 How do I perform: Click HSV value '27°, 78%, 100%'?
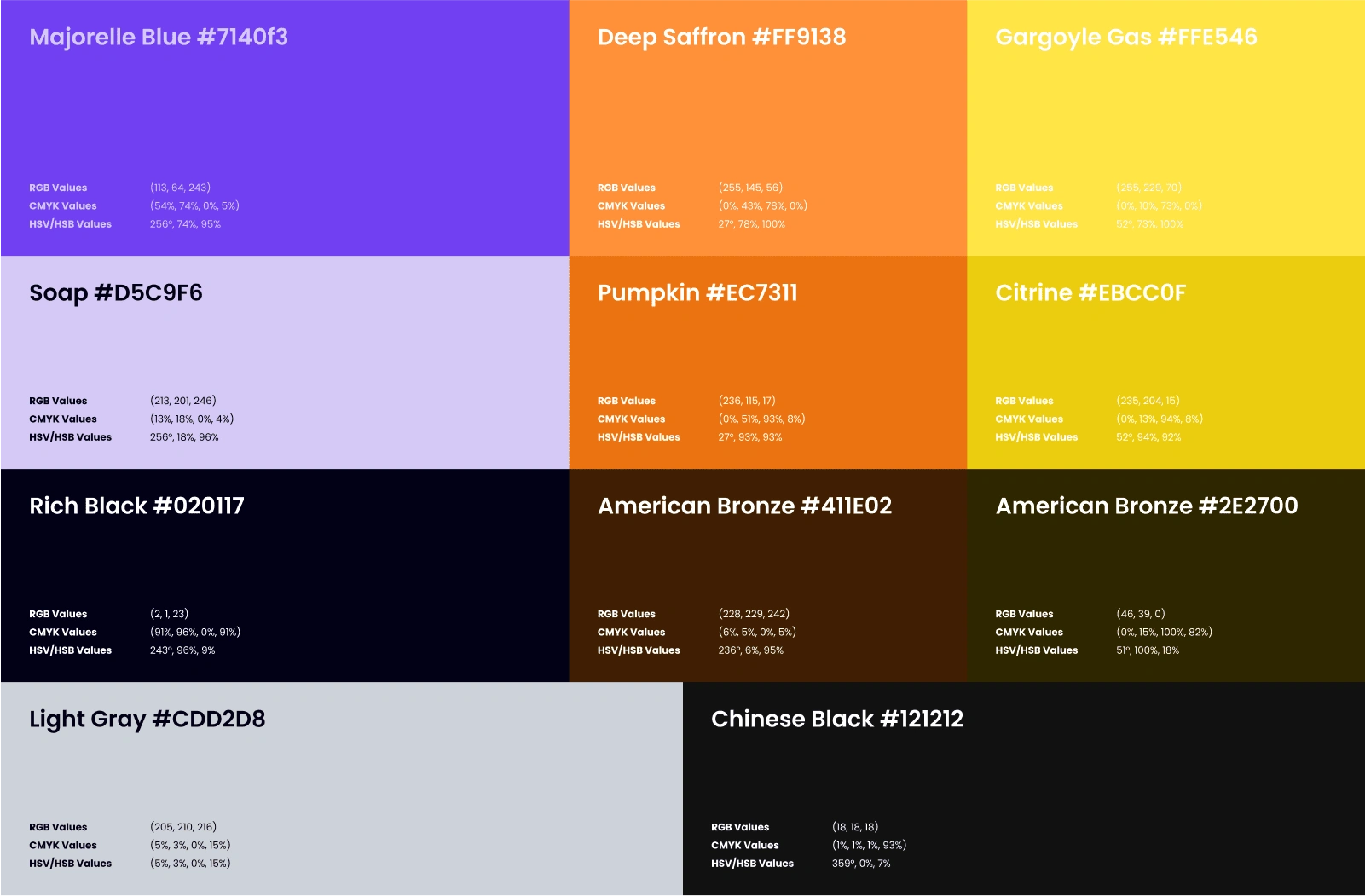pyautogui.click(x=751, y=224)
